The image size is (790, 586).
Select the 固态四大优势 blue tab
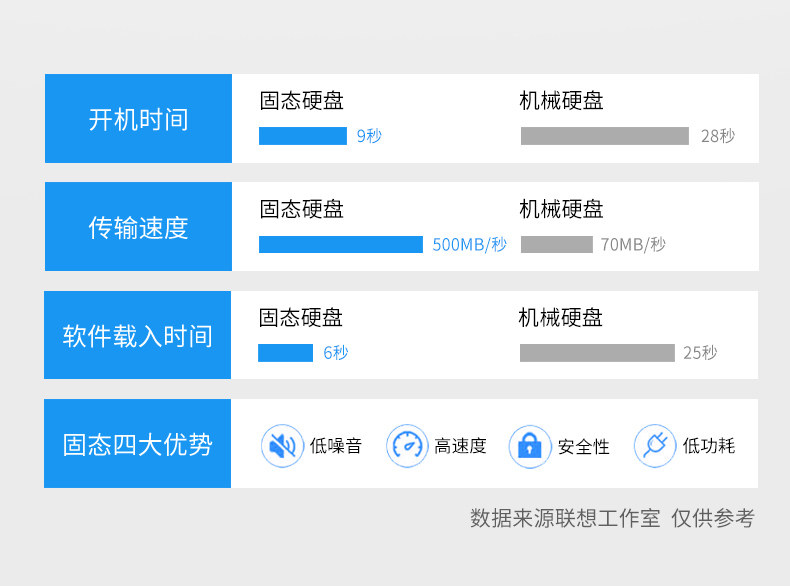point(138,444)
